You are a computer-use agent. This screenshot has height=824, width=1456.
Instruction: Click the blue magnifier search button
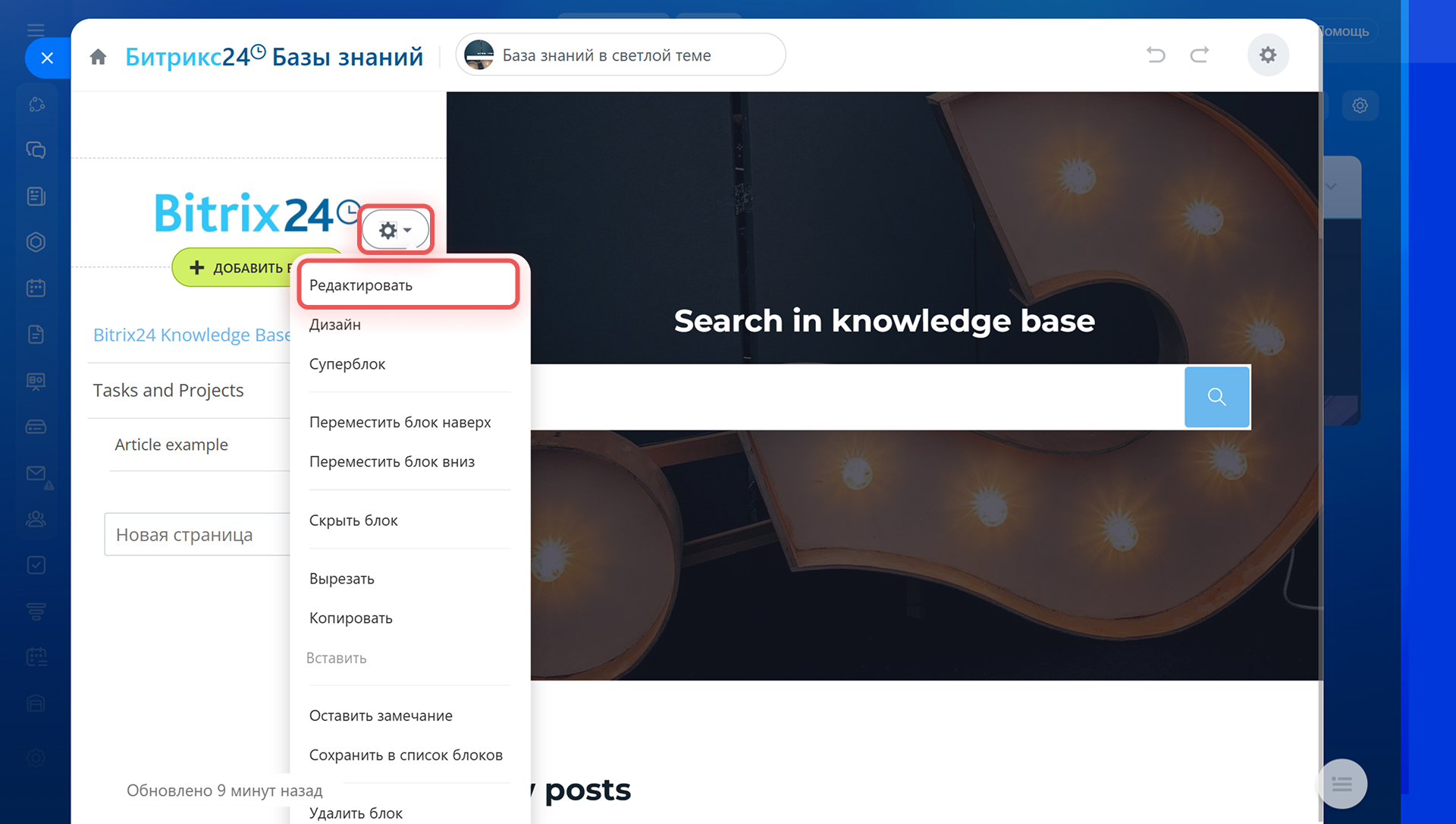click(1216, 397)
